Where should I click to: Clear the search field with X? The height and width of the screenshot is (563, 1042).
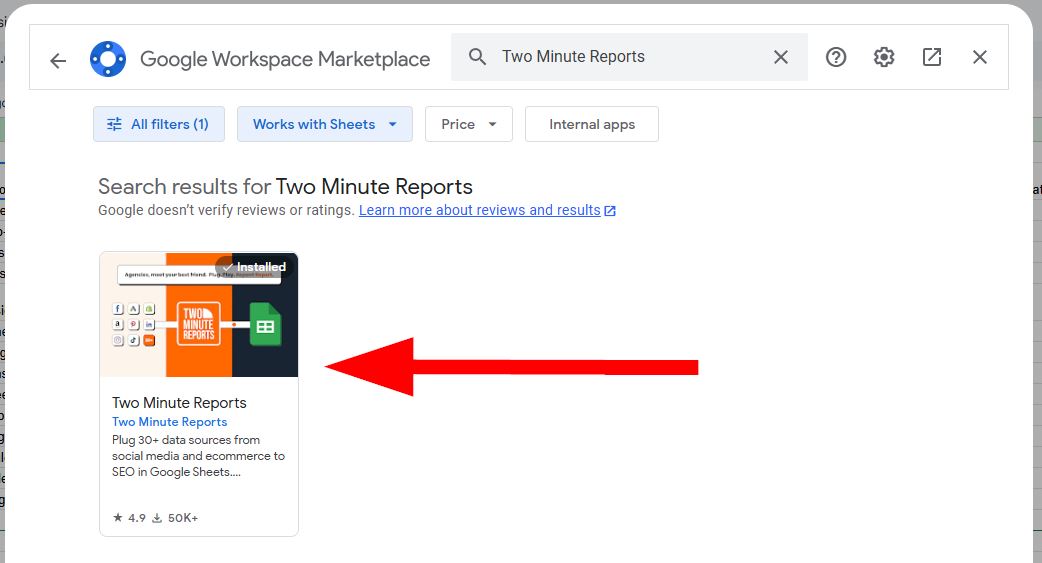(781, 57)
